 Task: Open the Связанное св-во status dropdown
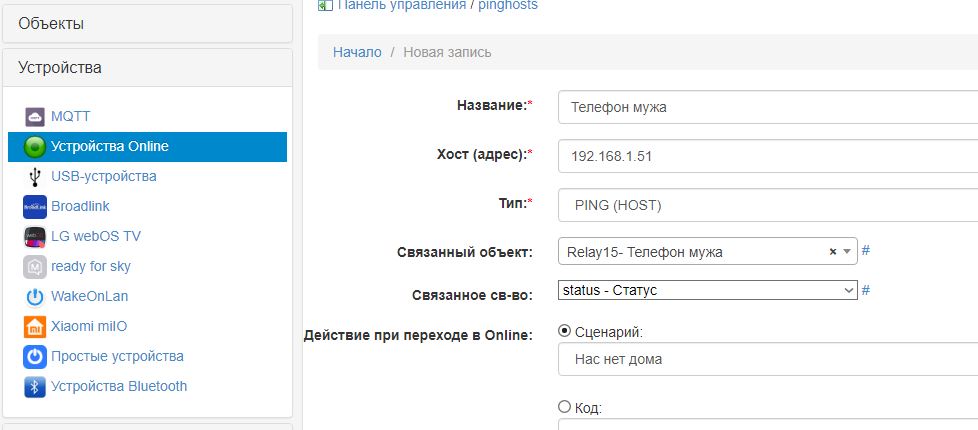click(708, 290)
